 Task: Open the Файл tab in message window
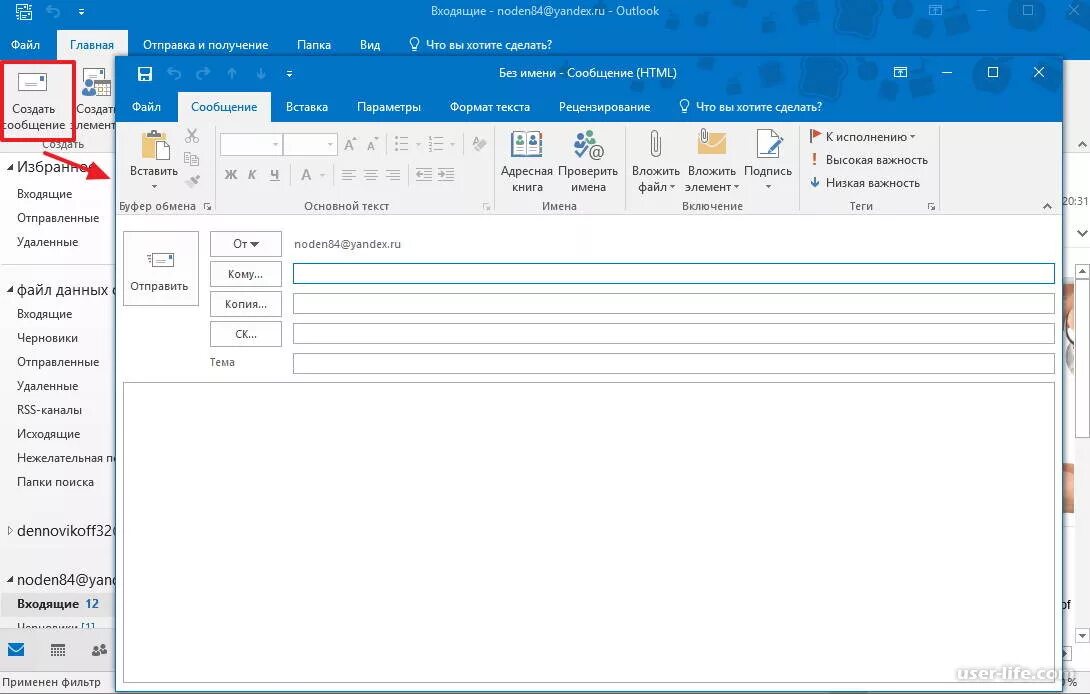click(x=146, y=107)
